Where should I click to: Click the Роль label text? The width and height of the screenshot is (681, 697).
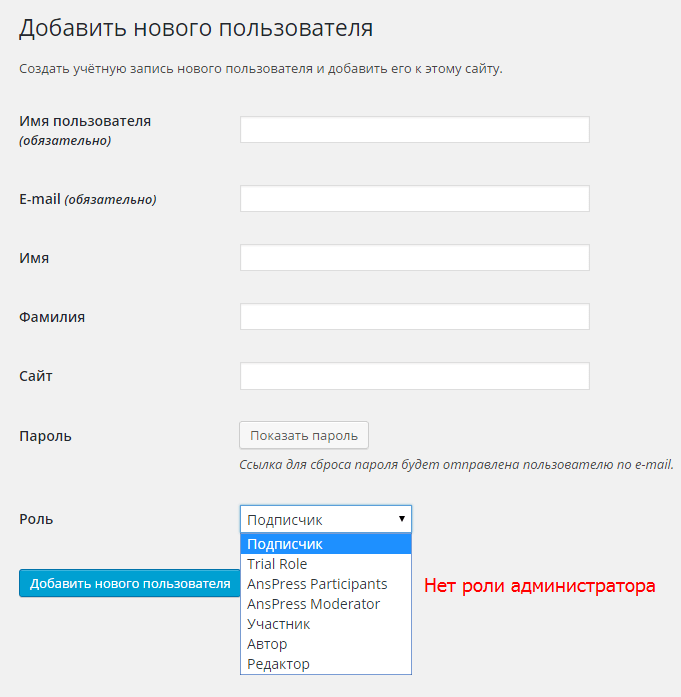click(x=36, y=519)
